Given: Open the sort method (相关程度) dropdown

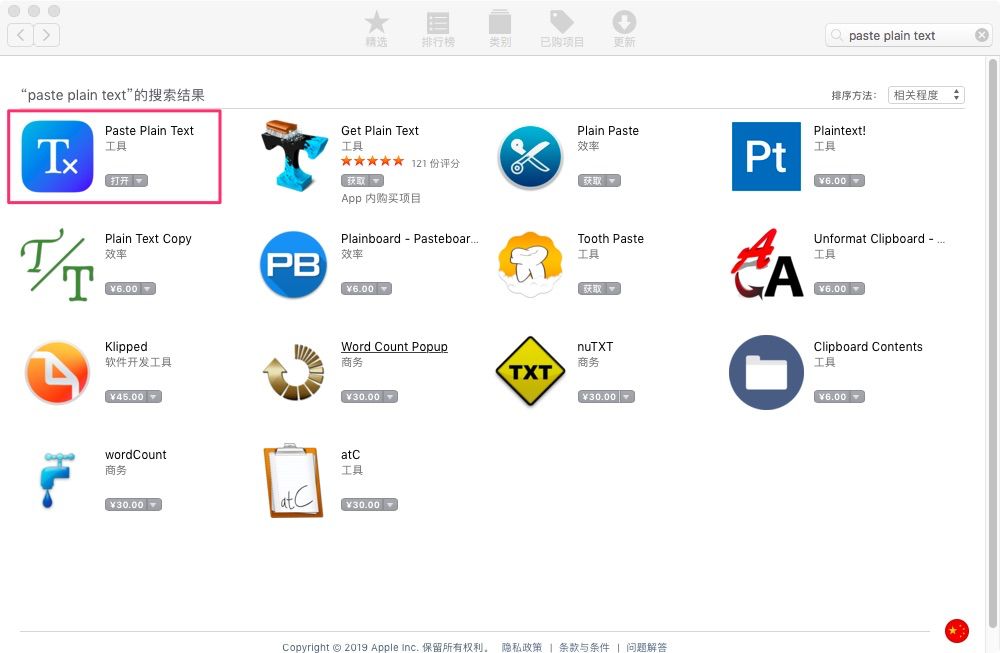Looking at the screenshot, I should (x=926, y=95).
